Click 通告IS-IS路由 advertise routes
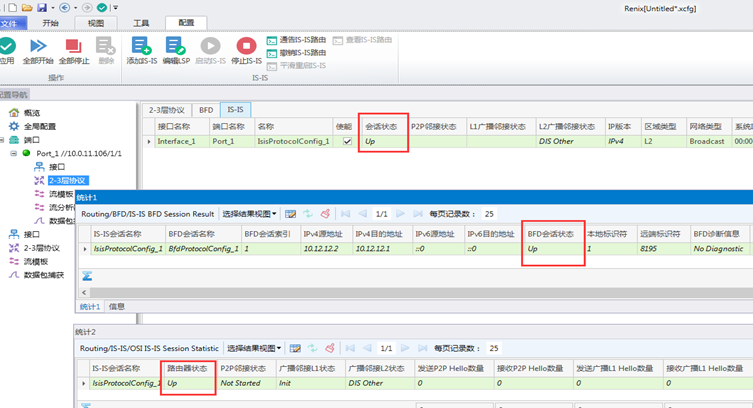Image resolution: width=753 pixels, height=408 pixels. click(x=297, y=40)
